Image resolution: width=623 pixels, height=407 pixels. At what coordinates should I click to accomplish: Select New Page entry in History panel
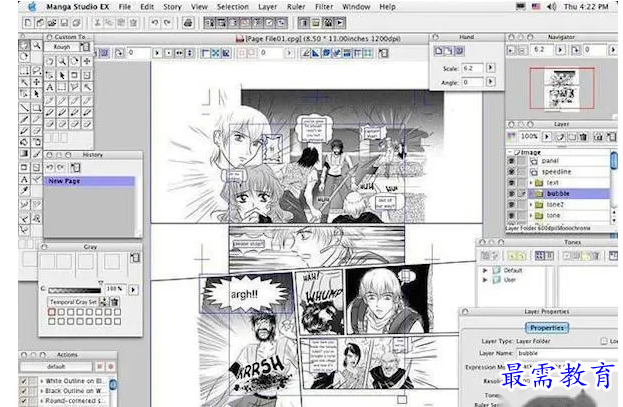click(x=89, y=181)
